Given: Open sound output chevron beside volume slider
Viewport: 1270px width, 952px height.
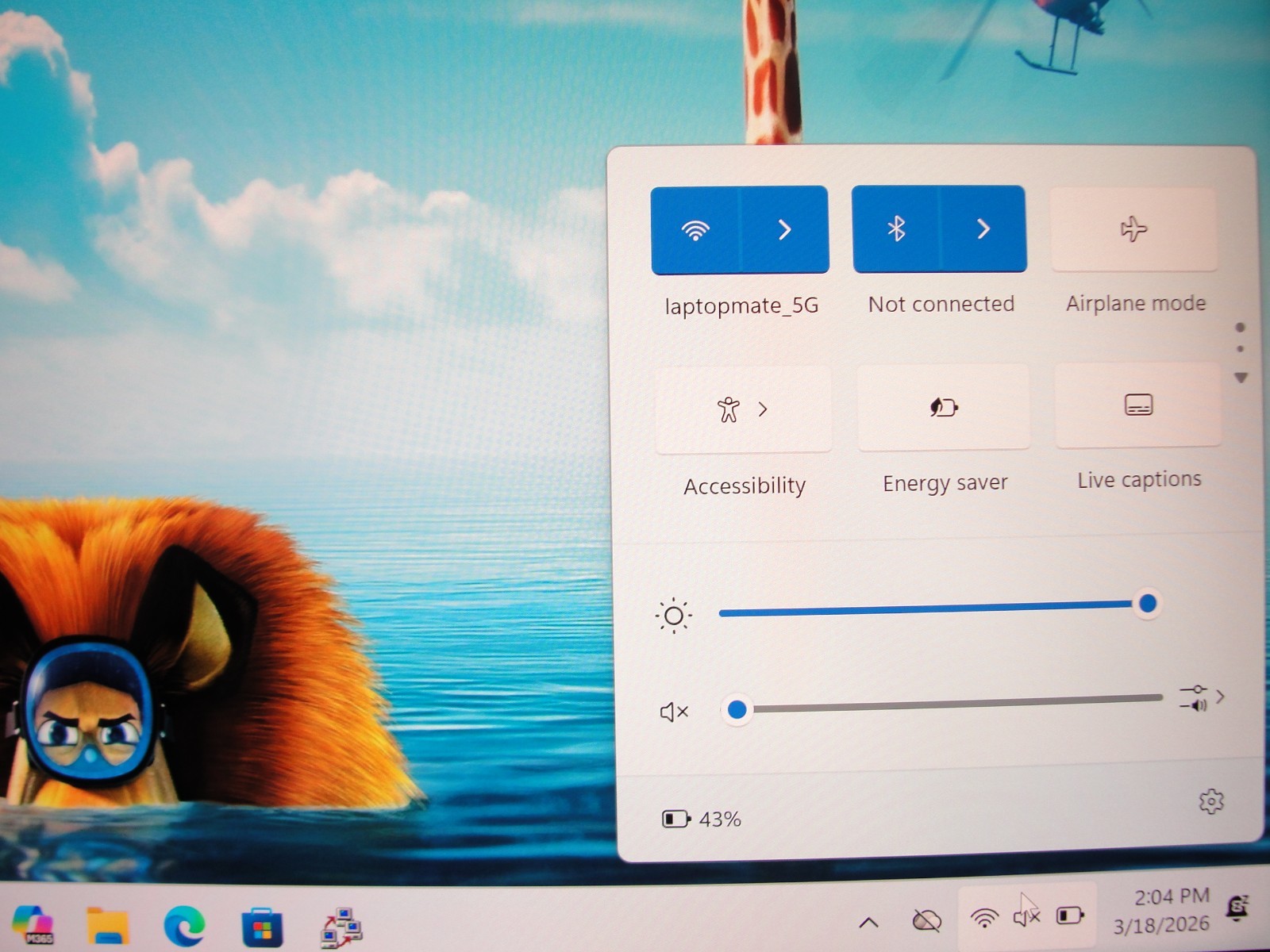Looking at the screenshot, I should point(1220,697).
